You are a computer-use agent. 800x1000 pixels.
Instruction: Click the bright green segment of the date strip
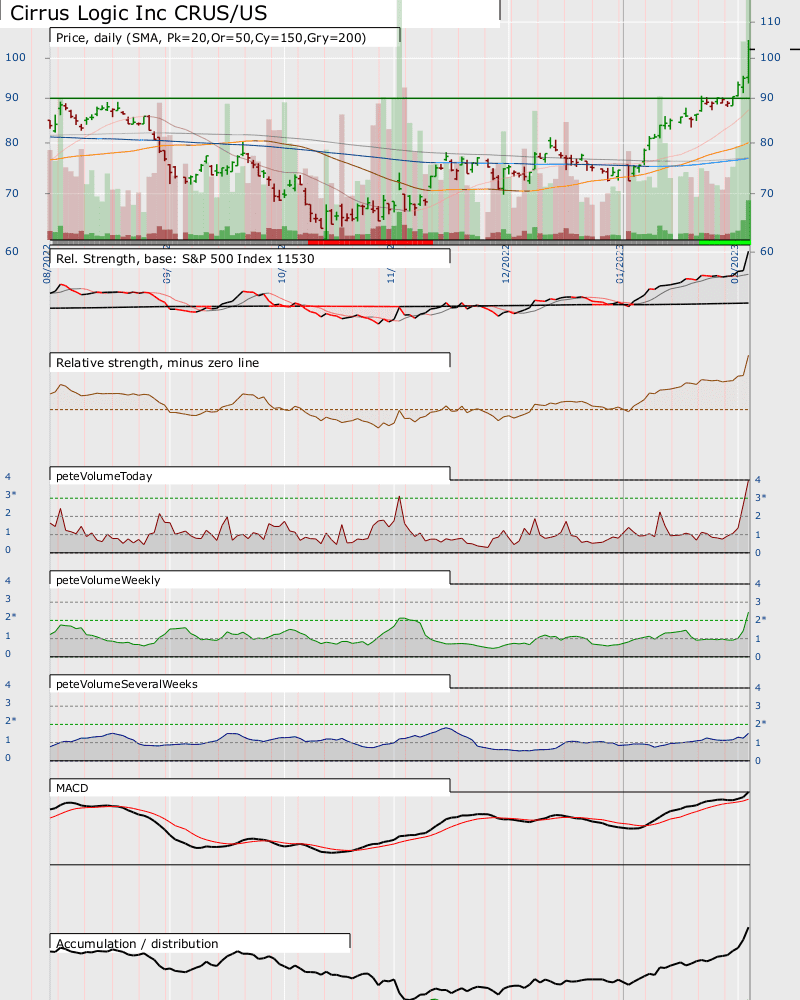tap(725, 242)
